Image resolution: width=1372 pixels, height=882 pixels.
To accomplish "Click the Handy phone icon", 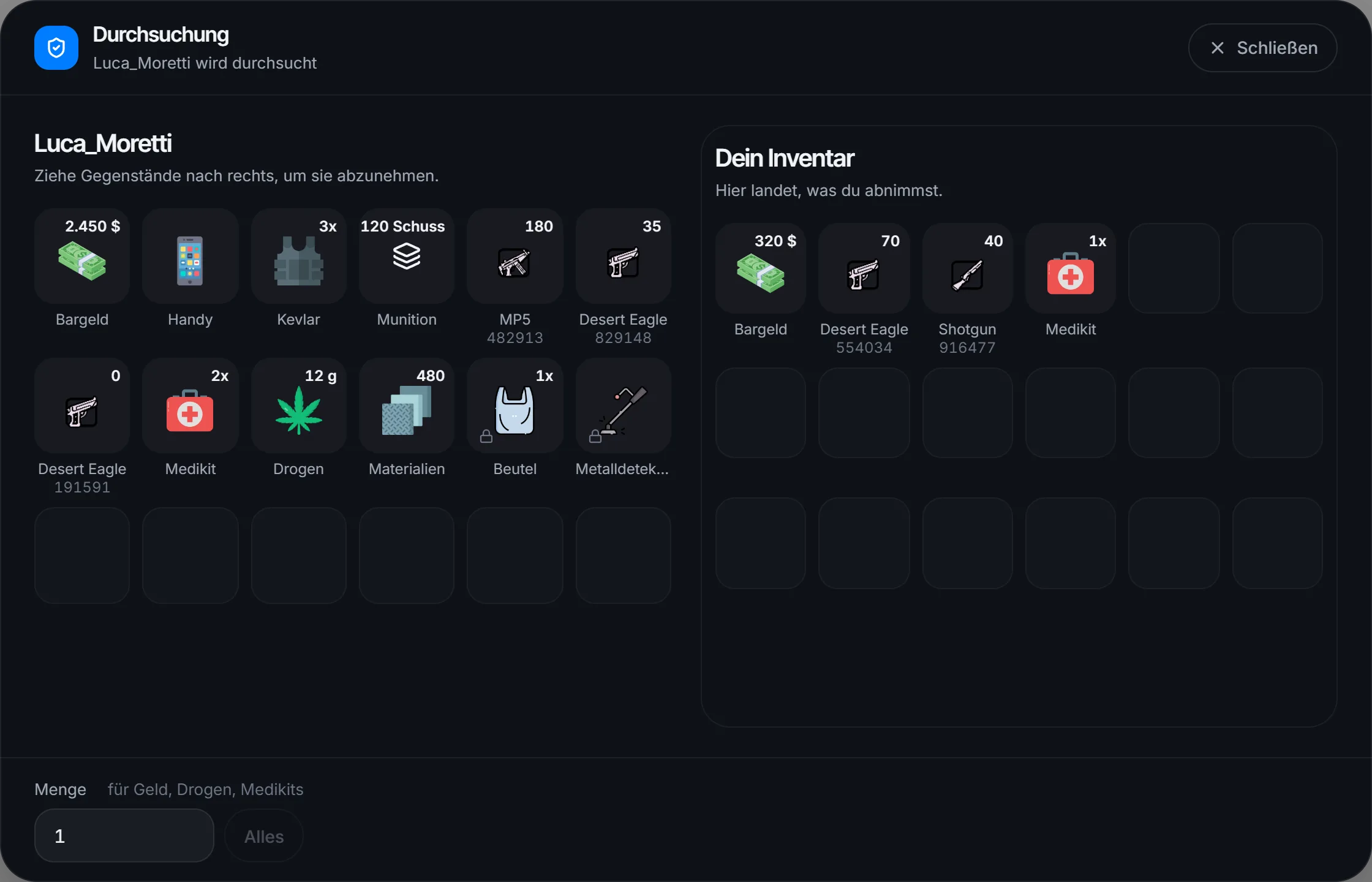I will click(190, 261).
